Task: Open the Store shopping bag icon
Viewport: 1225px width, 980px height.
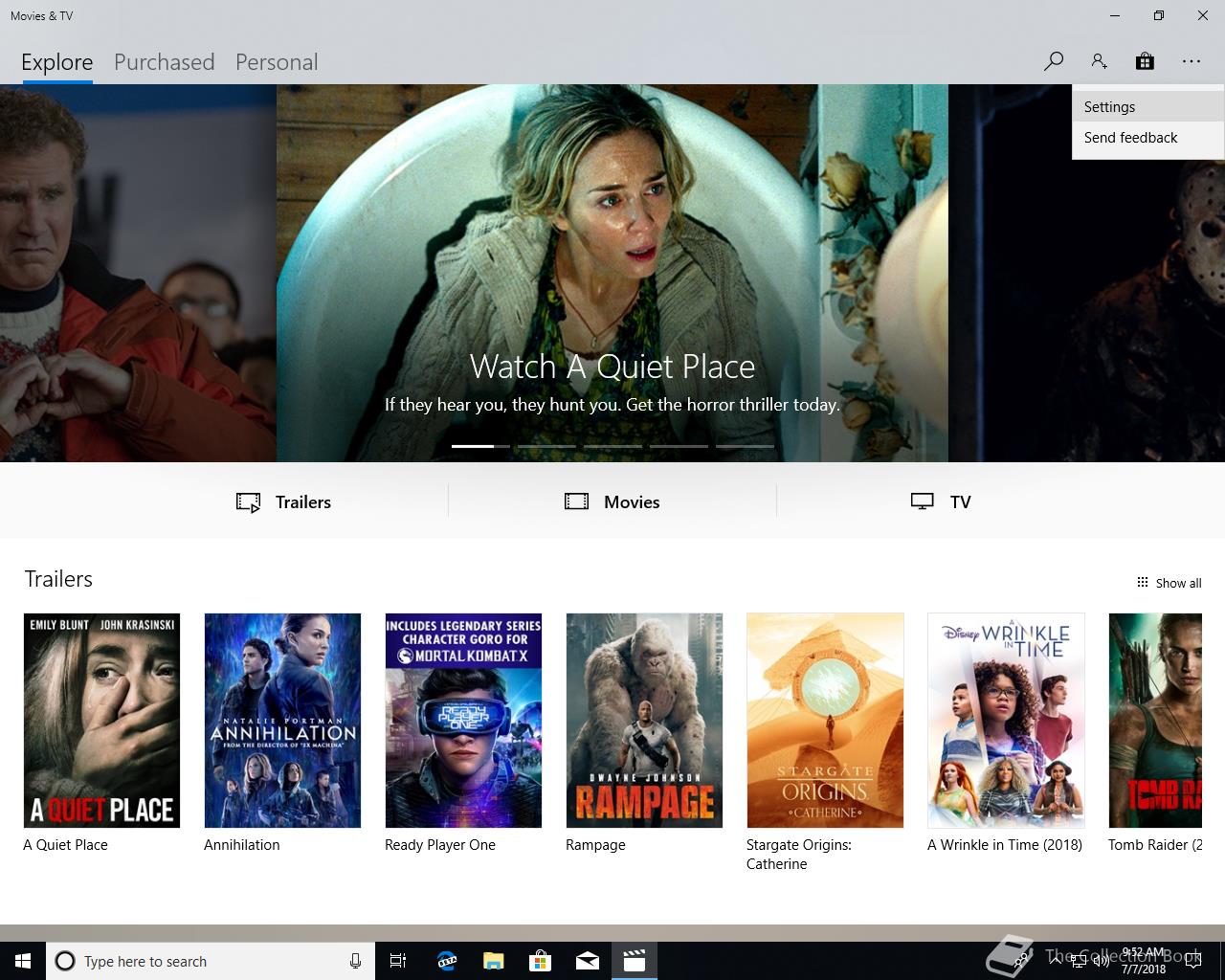Action: (x=1145, y=61)
